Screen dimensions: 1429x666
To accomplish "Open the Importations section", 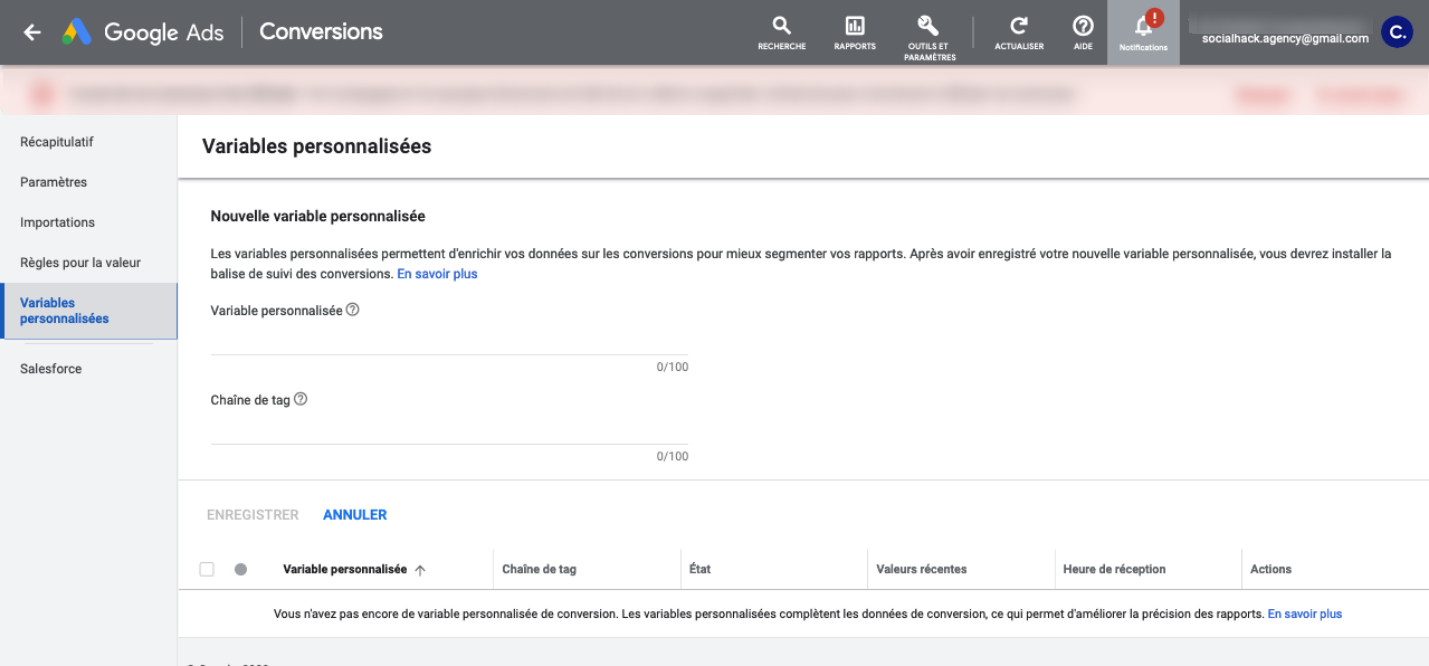I will pyautogui.click(x=58, y=222).
